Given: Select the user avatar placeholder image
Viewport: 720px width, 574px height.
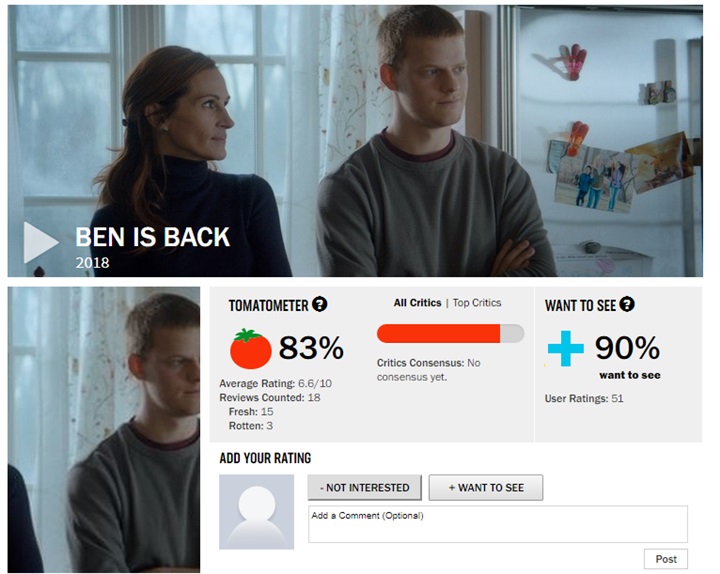Looking at the screenshot, I should point(256,512).
